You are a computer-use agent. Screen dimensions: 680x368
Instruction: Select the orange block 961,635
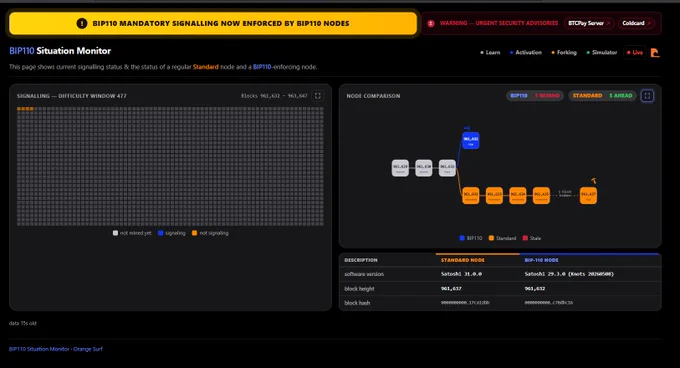pyautogui.click(x=541, y=195)
